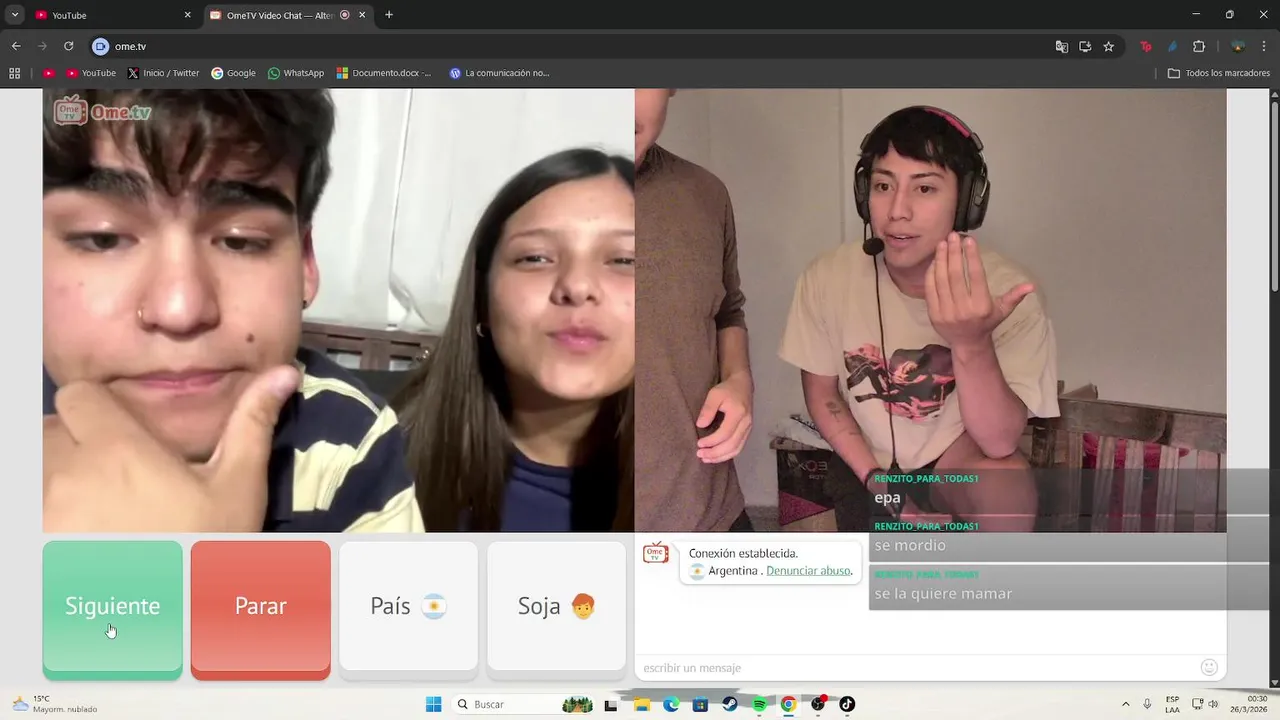Image resolution: width=1280 pixels, height=720 pixels.
Task: Open the Soja gender selector
Action: [x=556, y=606]
